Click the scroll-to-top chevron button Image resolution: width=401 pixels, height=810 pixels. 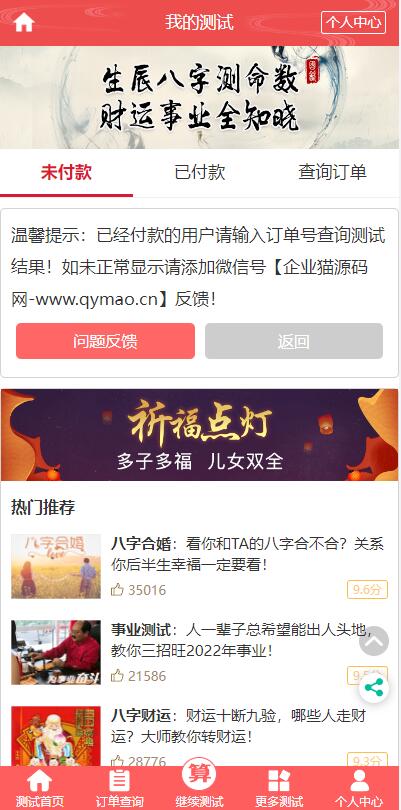[x=374, y=641]
